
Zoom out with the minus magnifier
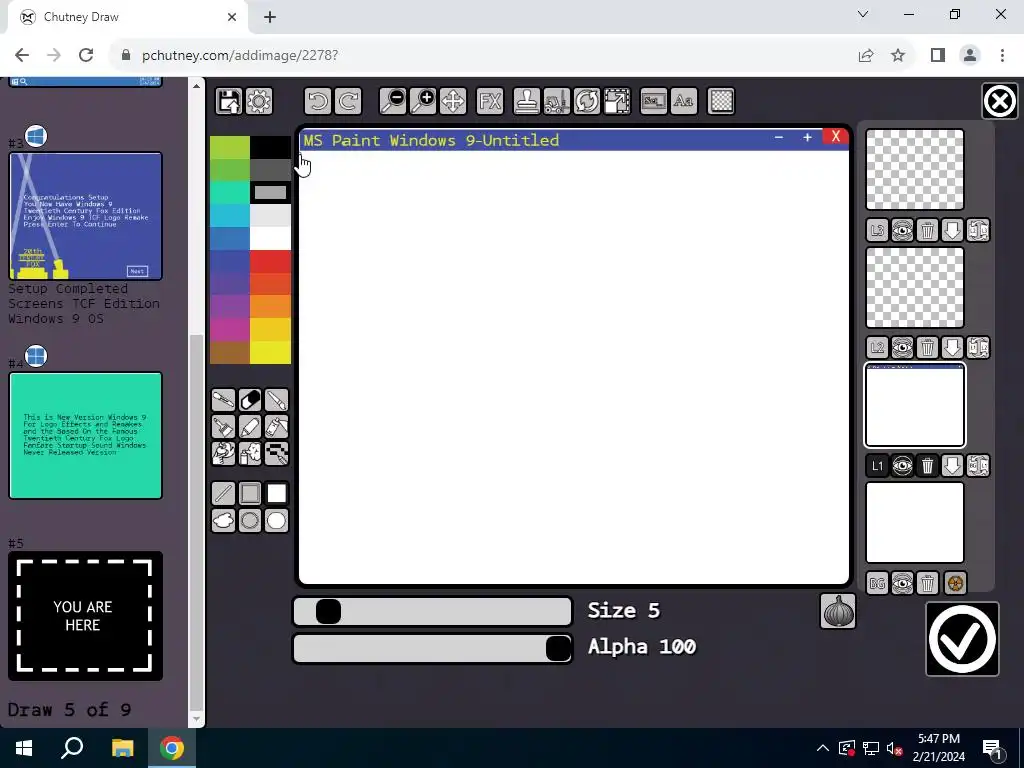394,101
